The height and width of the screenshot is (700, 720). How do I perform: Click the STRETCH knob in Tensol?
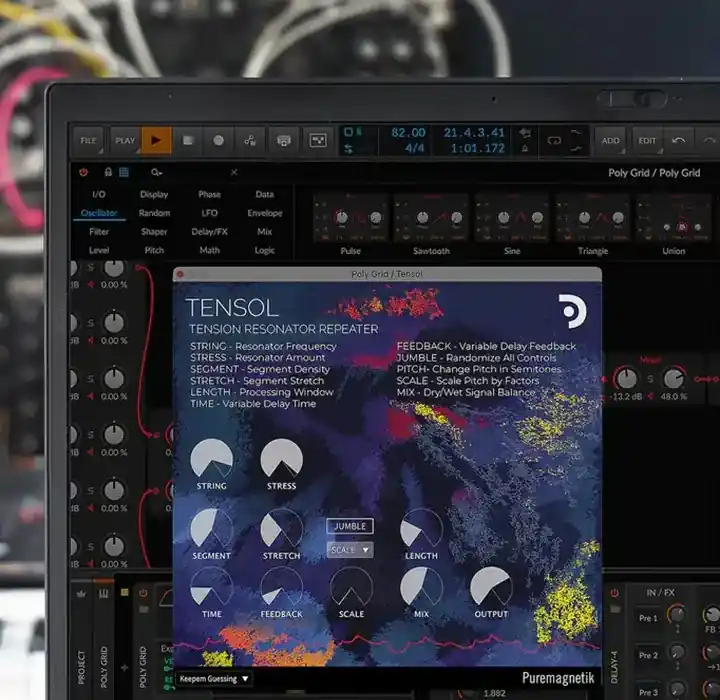point(281,529)
